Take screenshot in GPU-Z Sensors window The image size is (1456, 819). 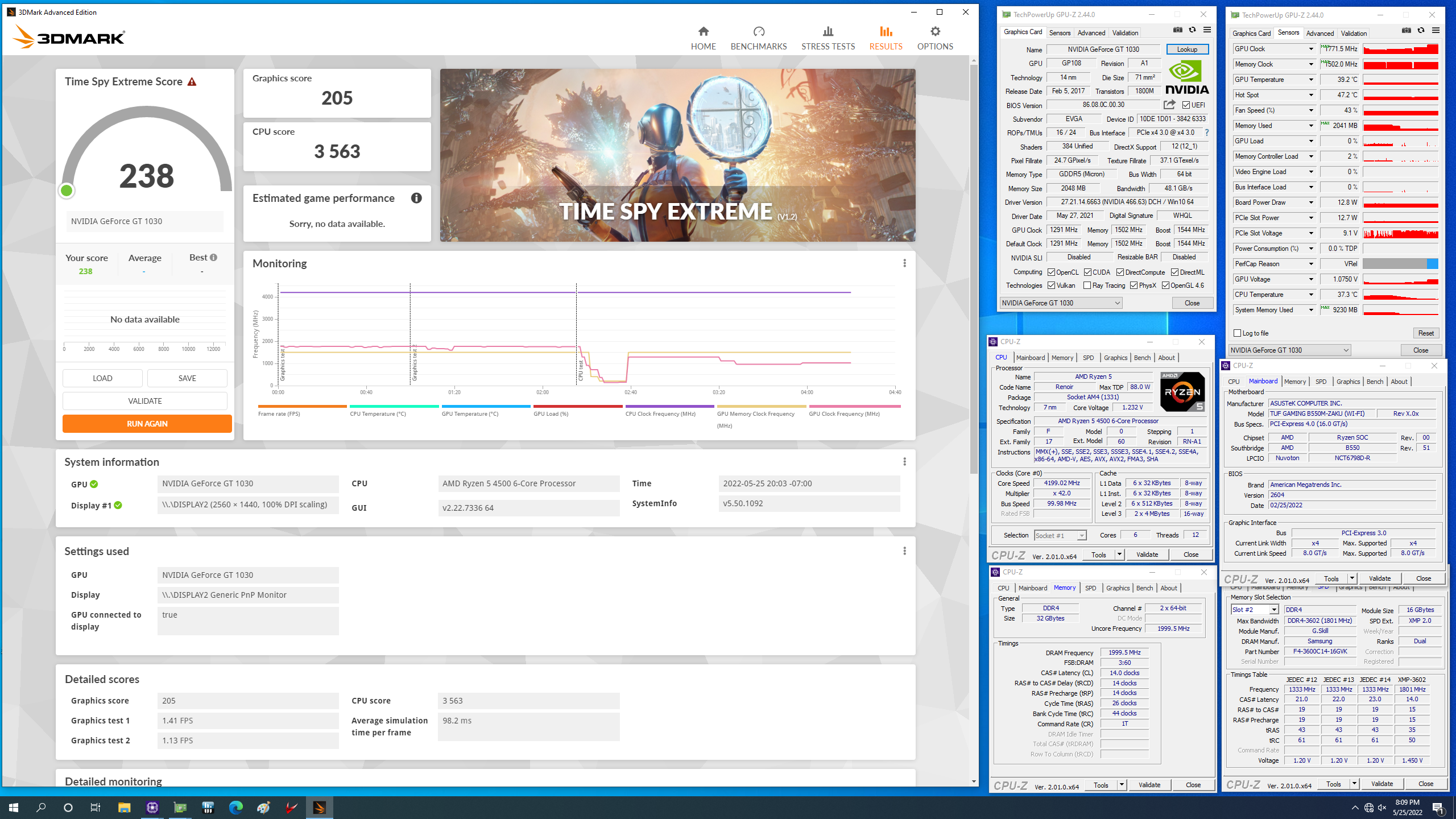point(1406,31)
